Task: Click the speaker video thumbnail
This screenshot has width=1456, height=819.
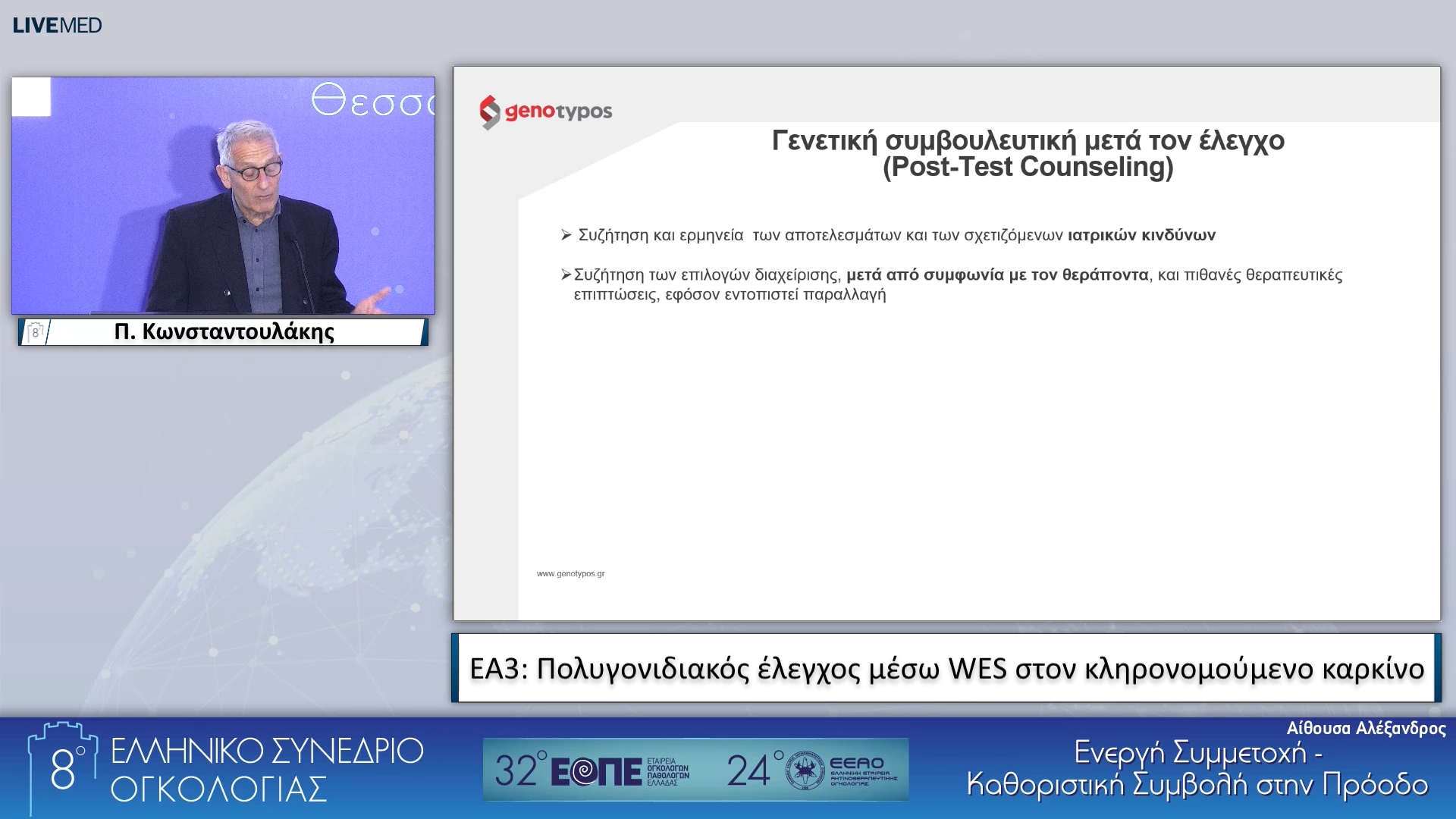Action: (223, 196)
